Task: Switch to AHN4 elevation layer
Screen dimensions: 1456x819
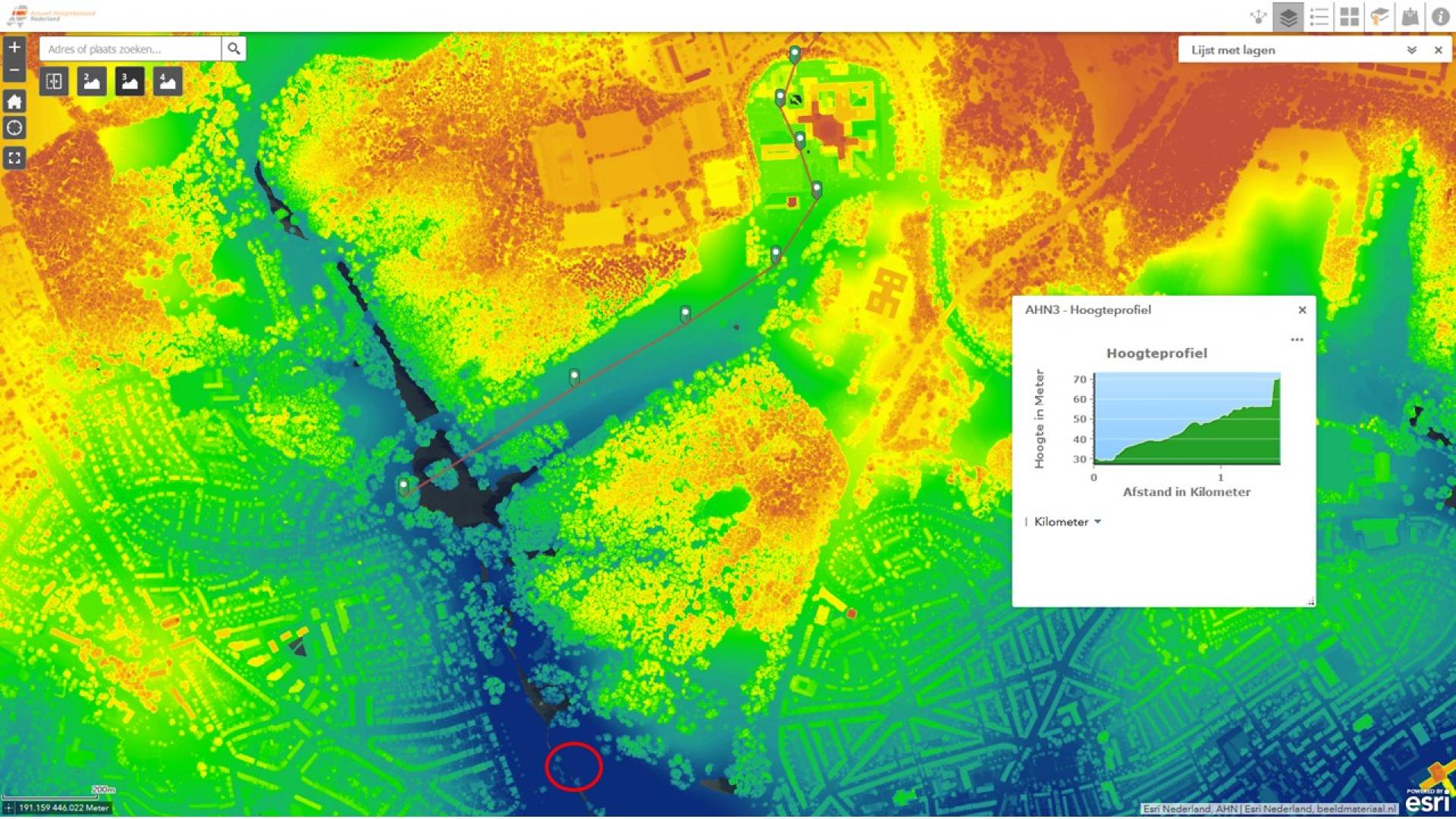Action: (168, 81)
